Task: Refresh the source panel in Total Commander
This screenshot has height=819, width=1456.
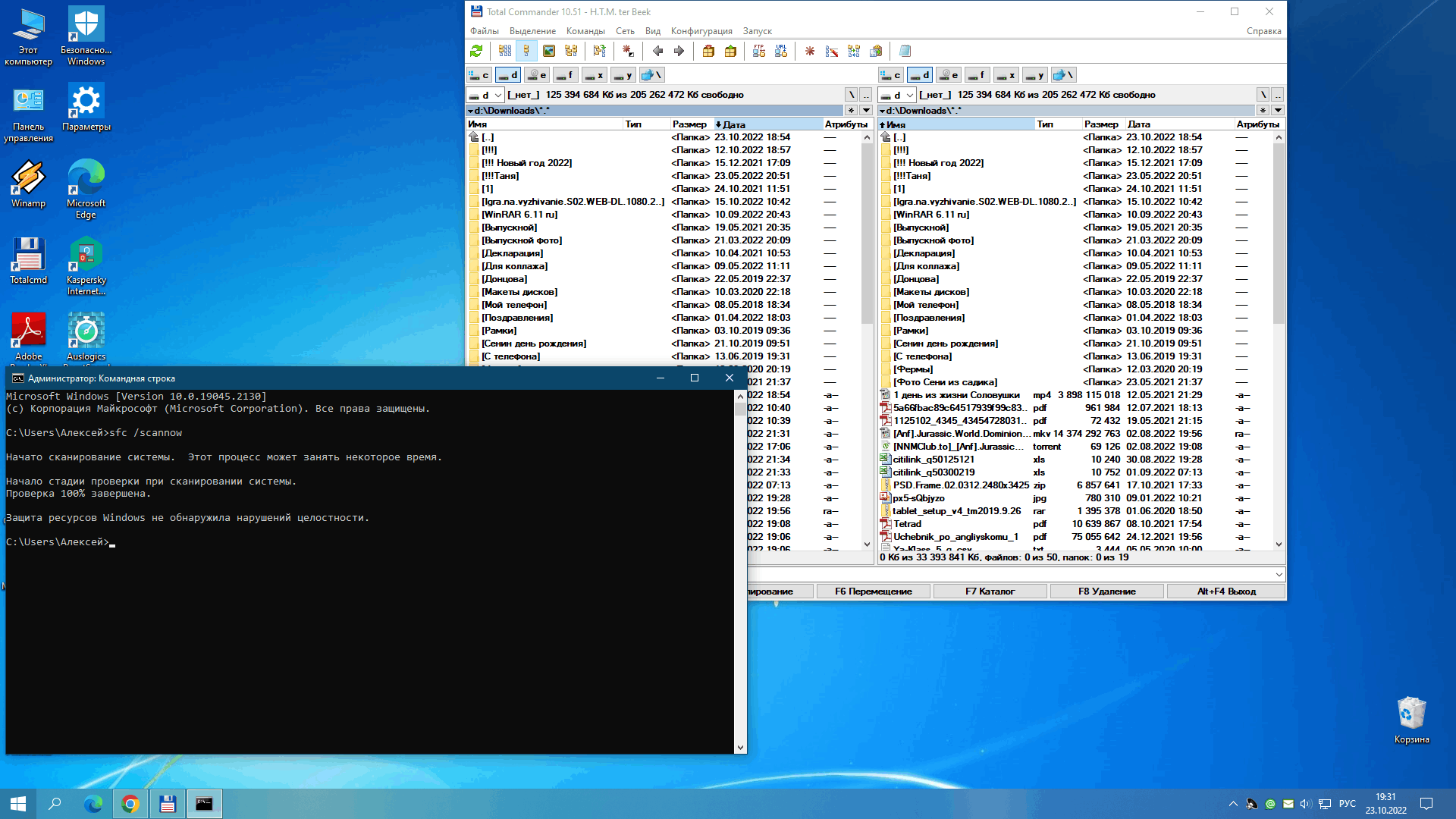Action: tap(476, 51)
